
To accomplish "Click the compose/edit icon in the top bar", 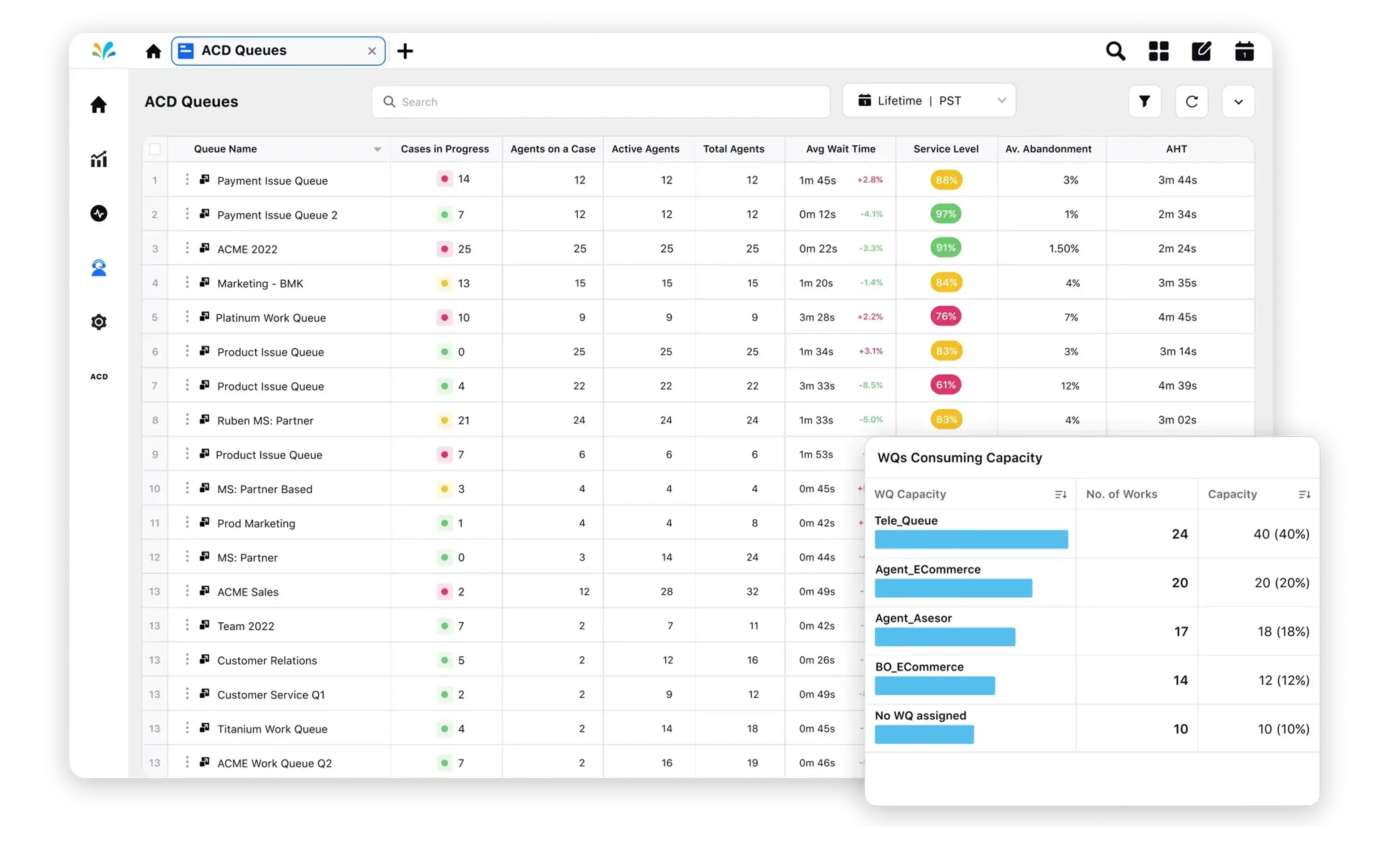I will coord(1201,51).
